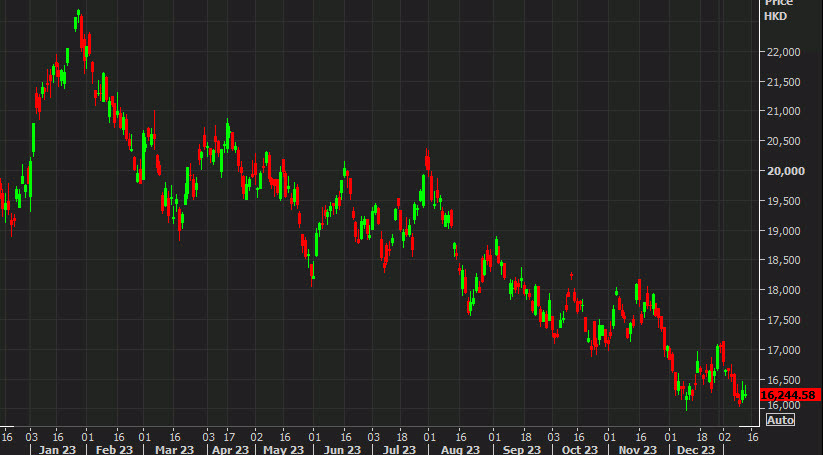Click the 18,000 price axis label

point(786,290)
